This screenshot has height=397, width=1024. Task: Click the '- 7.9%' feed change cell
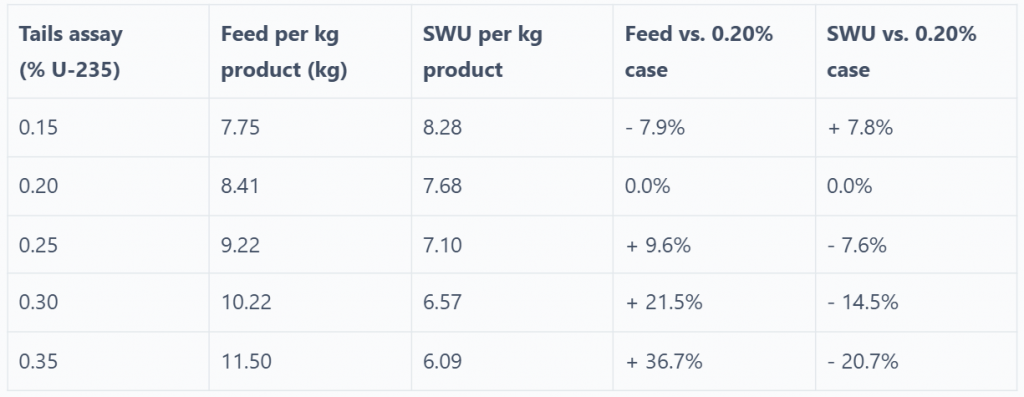pos(714,127)
